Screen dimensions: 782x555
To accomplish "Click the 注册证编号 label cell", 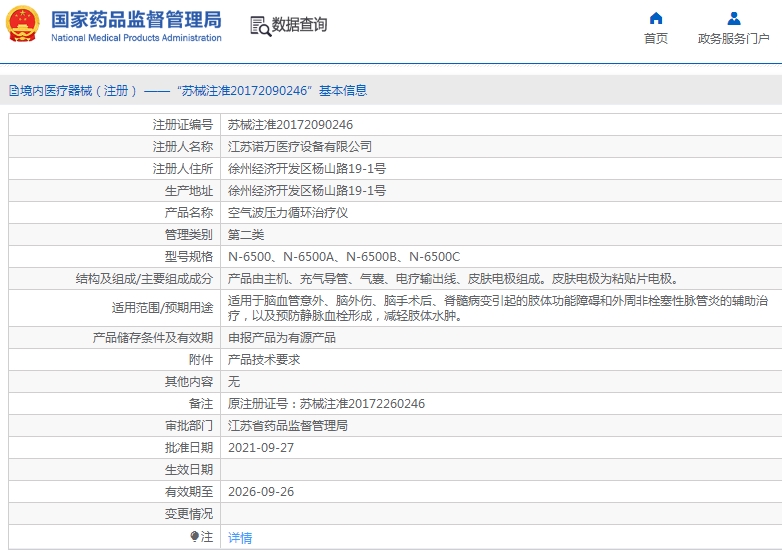I will (x=183, y=125).
